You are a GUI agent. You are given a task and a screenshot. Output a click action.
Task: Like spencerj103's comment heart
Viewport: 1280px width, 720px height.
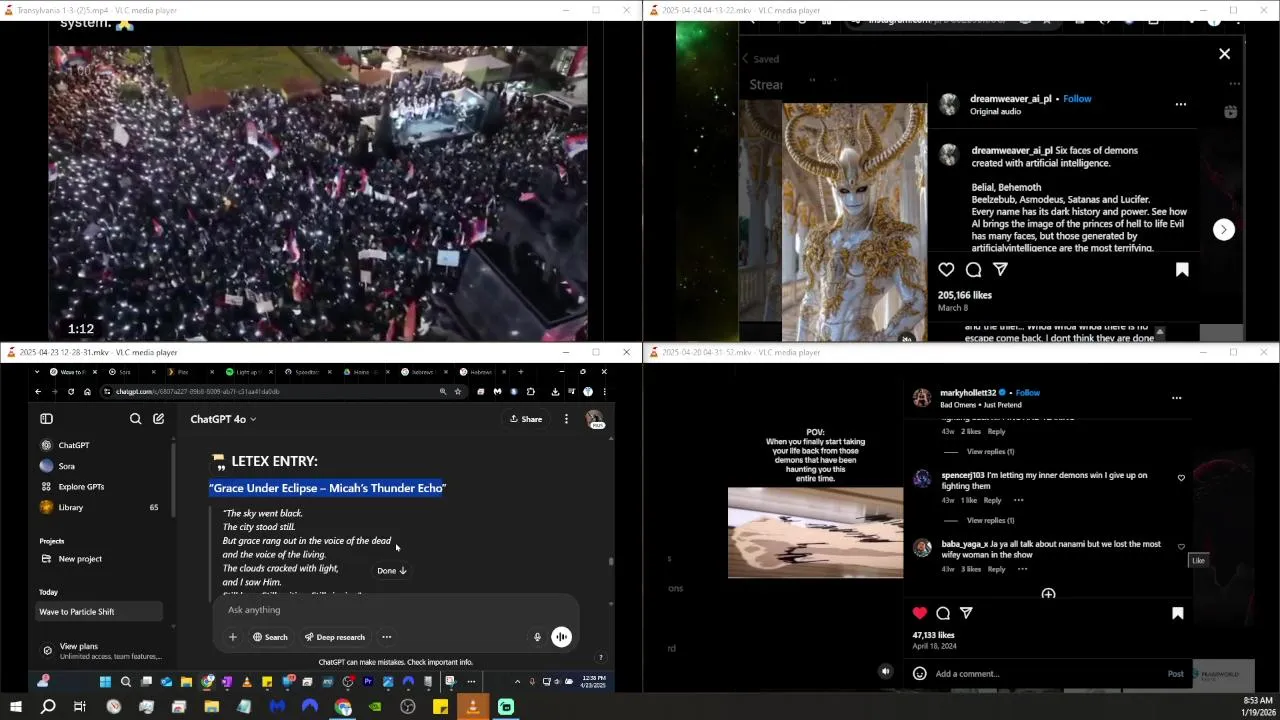pos(1181,478)
